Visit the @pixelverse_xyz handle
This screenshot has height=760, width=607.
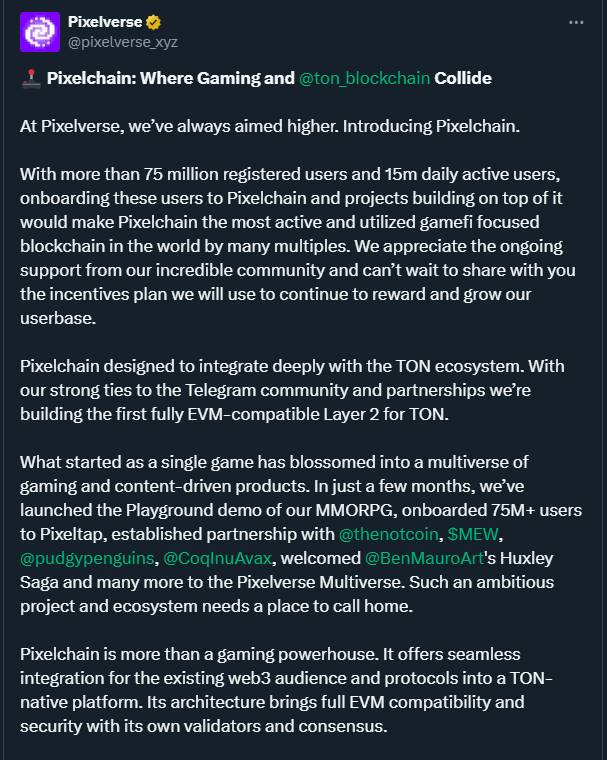point(123,43)
